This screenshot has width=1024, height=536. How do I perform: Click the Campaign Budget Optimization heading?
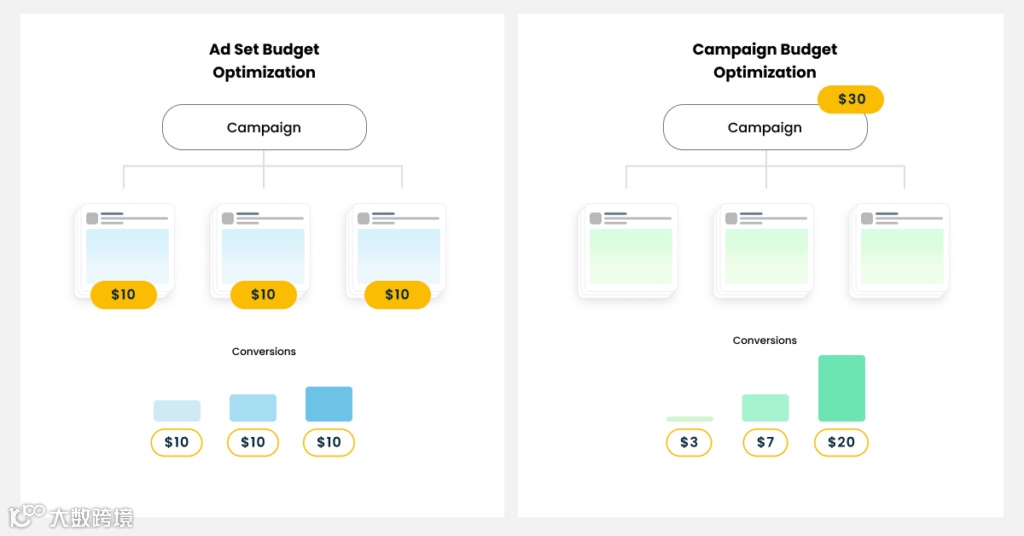tap(765, 61)
